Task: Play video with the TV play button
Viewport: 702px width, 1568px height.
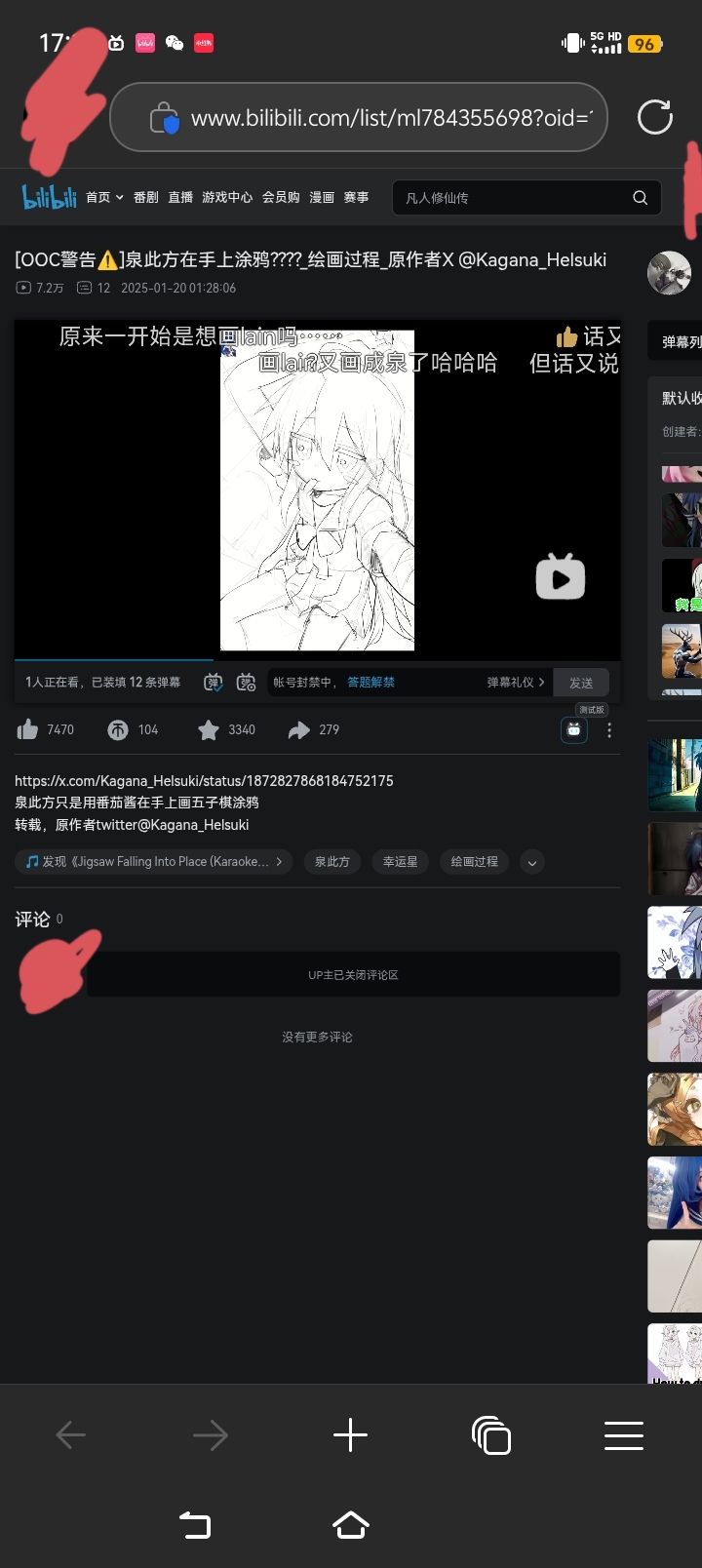Action: tap(561, 576)
